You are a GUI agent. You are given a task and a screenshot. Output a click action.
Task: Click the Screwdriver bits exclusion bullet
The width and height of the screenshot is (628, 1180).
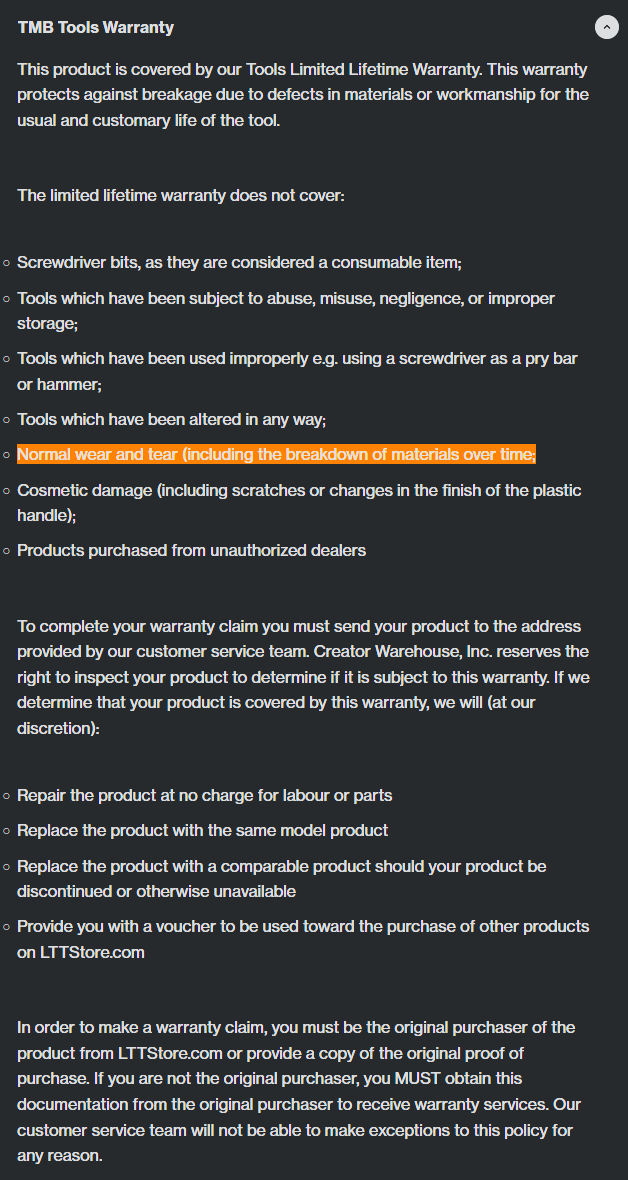click(x=239, y=263)
